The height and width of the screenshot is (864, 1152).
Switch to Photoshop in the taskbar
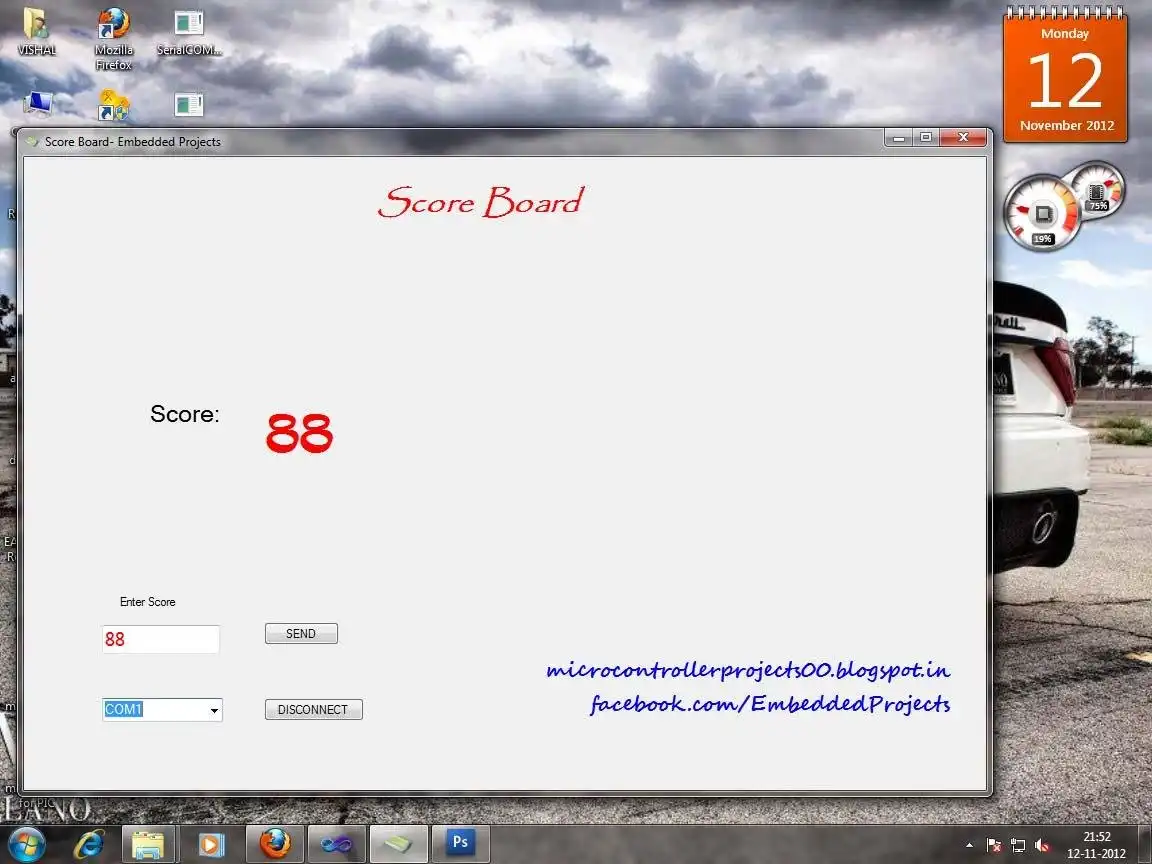[x=461, y=843]
